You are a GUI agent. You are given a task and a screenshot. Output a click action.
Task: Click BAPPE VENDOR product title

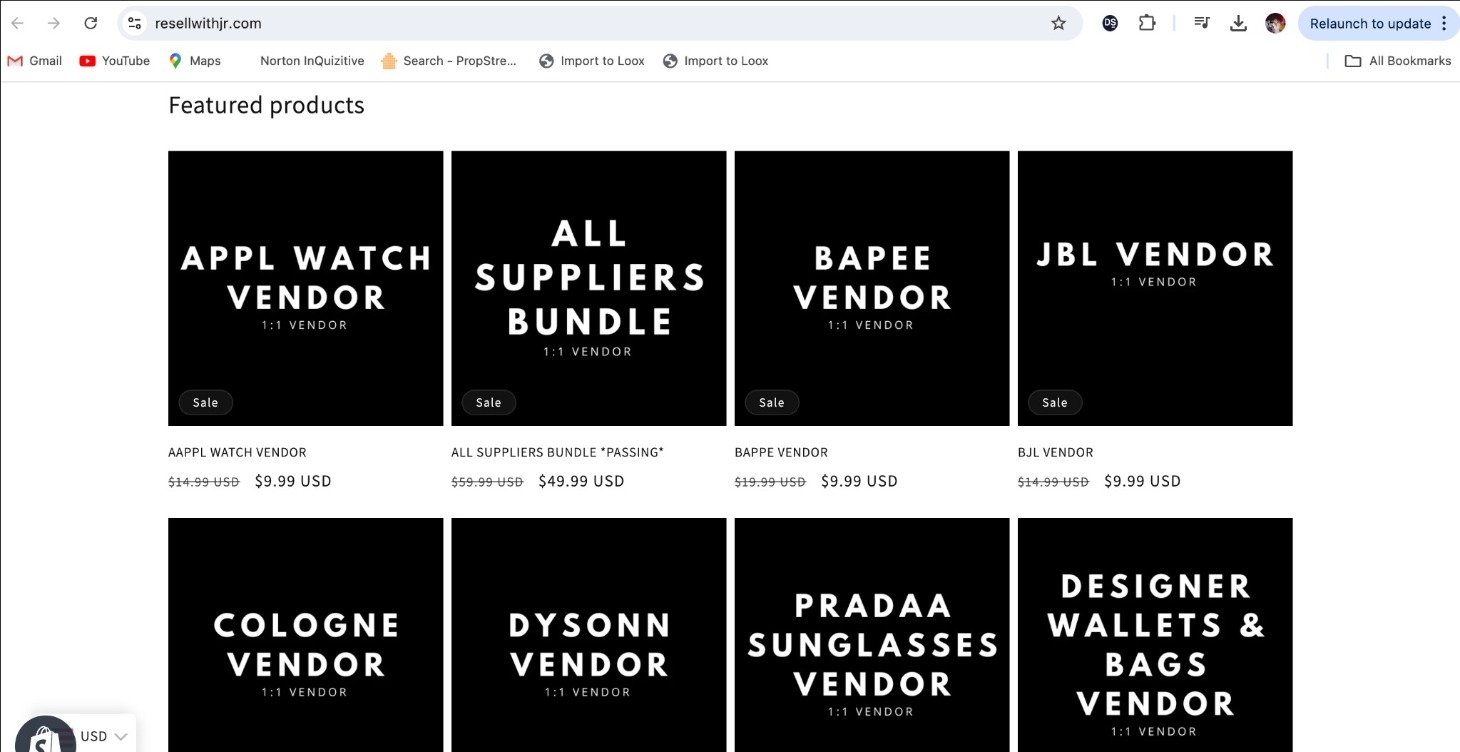[781, 452]
